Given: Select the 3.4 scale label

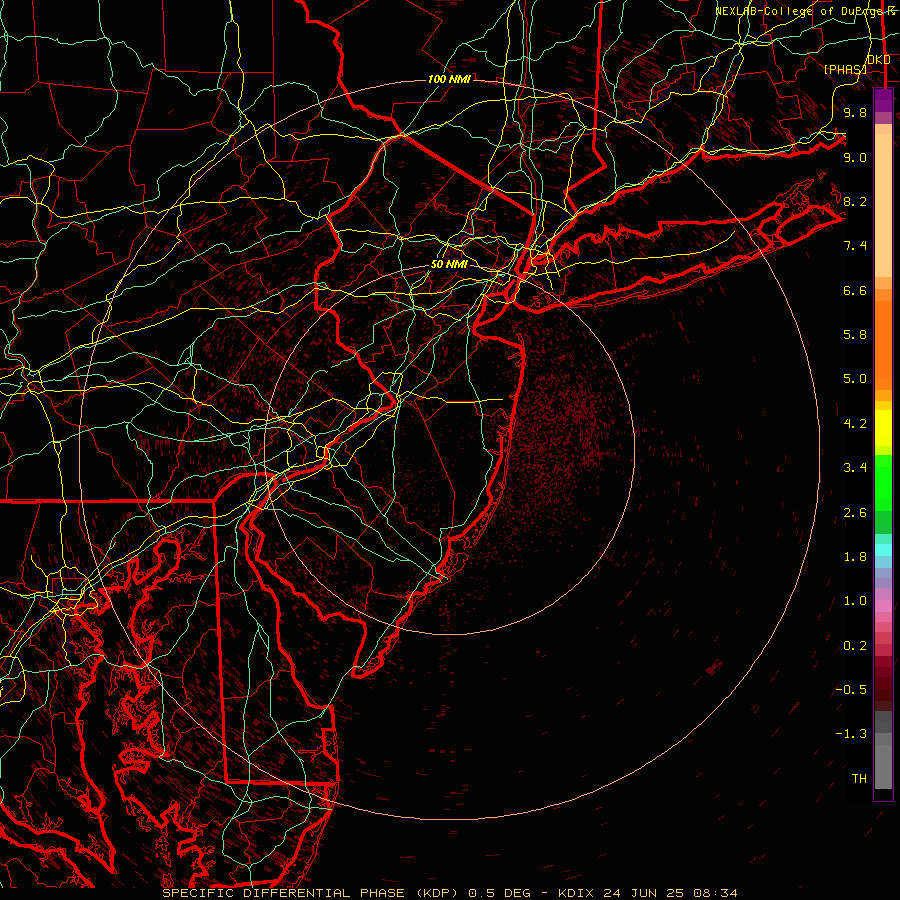Looking at the screenshot, I should click(x=855, y=468).
